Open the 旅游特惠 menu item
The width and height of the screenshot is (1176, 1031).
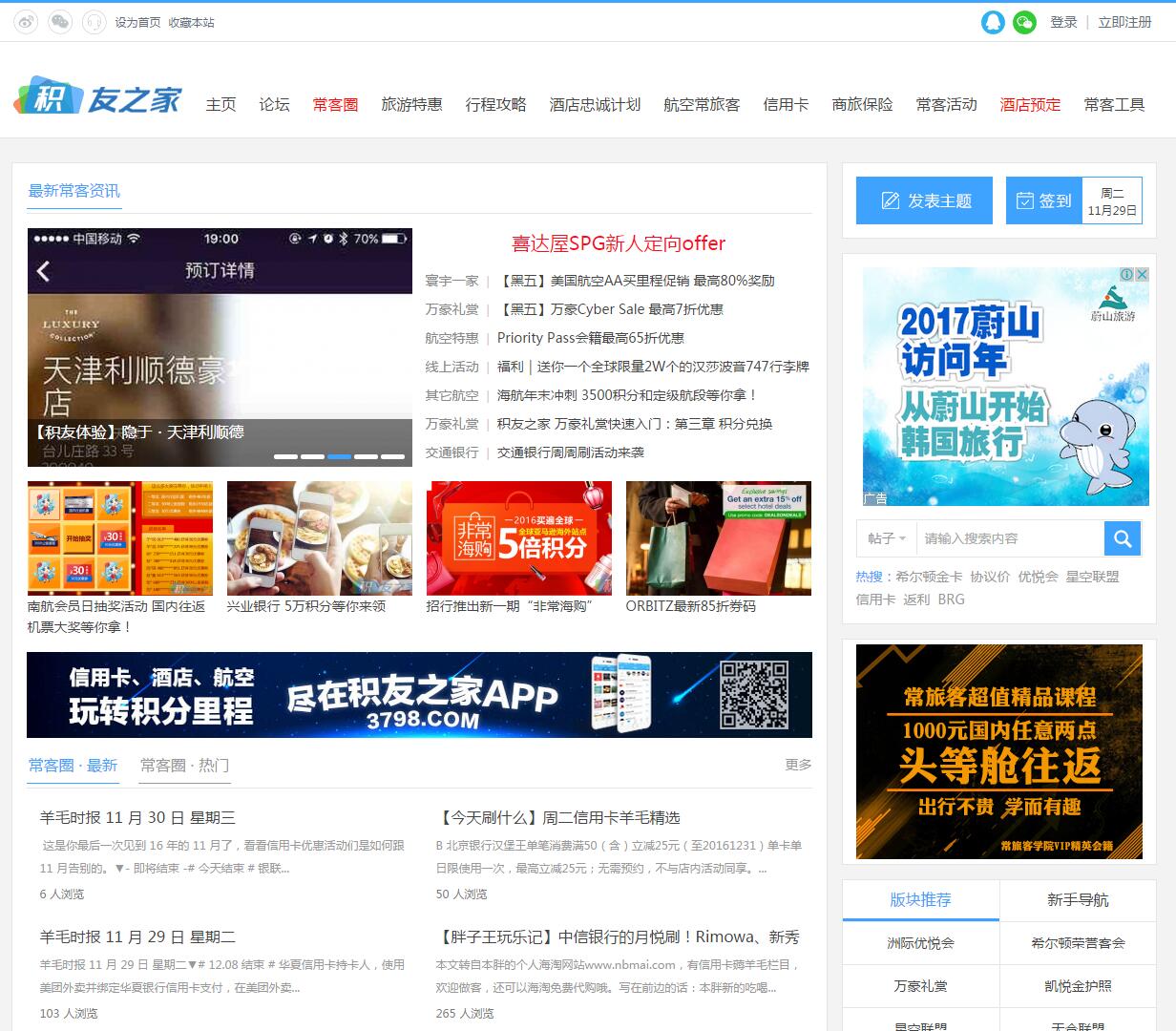click(411, 104)
